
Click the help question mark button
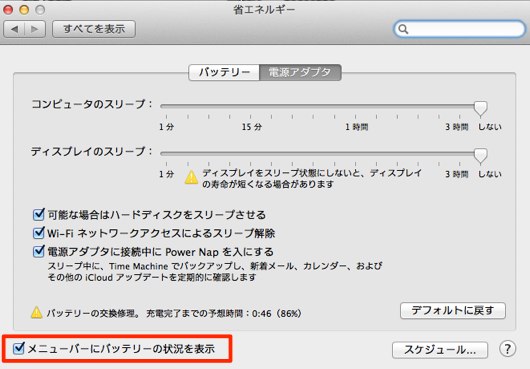[507, 349]
